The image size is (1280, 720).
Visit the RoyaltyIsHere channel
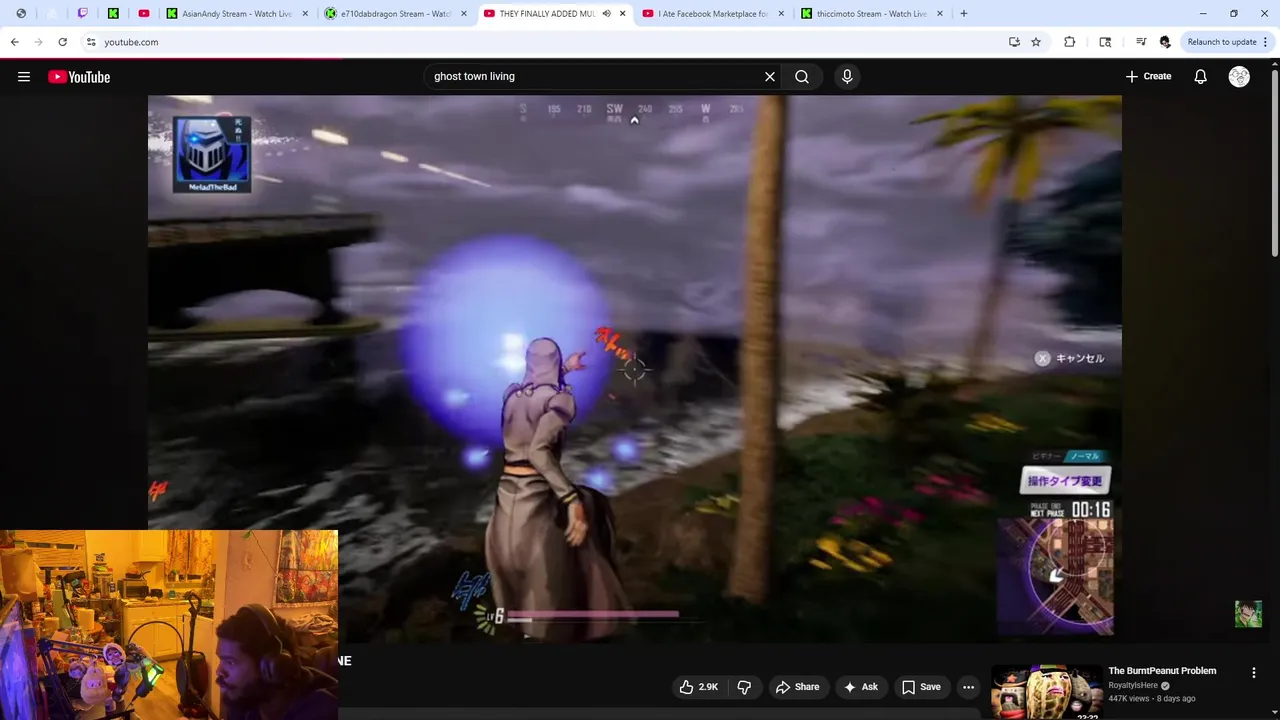click(1133, 686)
